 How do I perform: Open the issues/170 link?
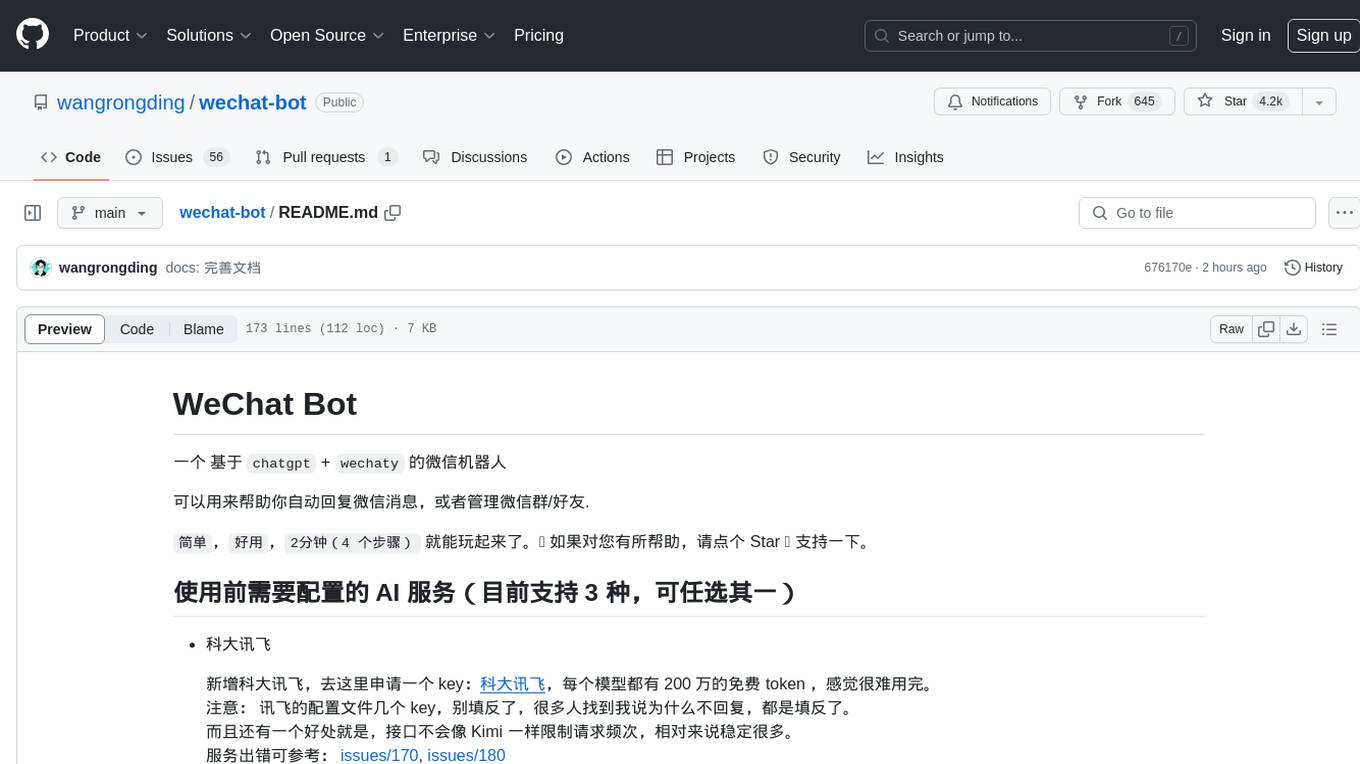point(379,755)
